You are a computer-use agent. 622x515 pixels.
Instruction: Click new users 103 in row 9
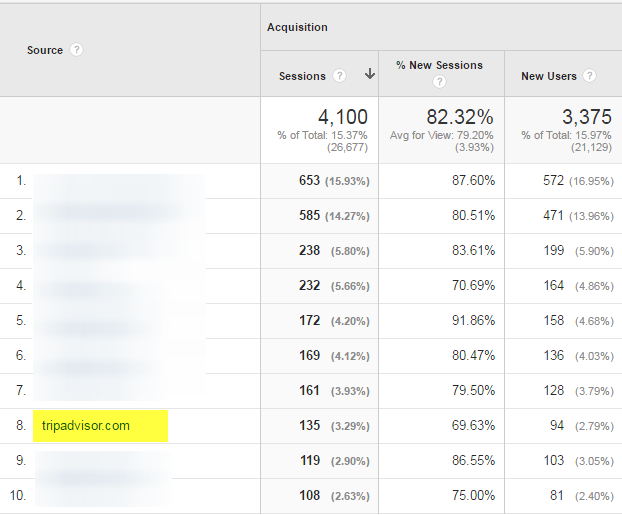point(553,460)
